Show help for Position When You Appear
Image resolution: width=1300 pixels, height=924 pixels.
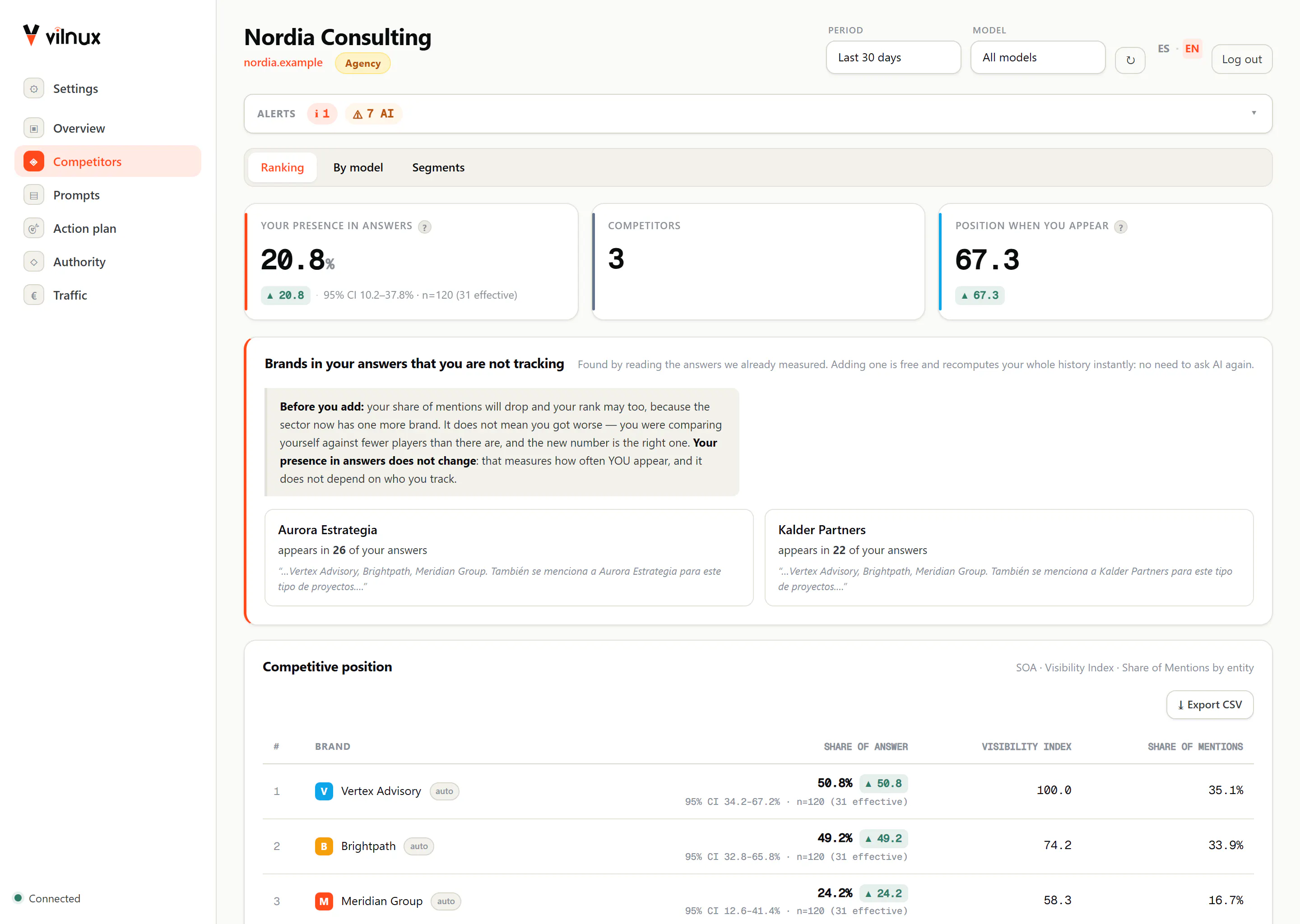[1120, 227]
